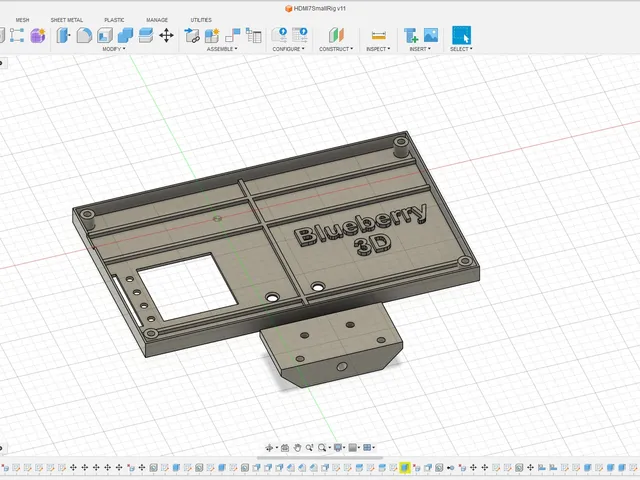Click the Grid and Snaps icon
Image resolution: width=640 pixels, height=480 pixels.
[353, 448]
